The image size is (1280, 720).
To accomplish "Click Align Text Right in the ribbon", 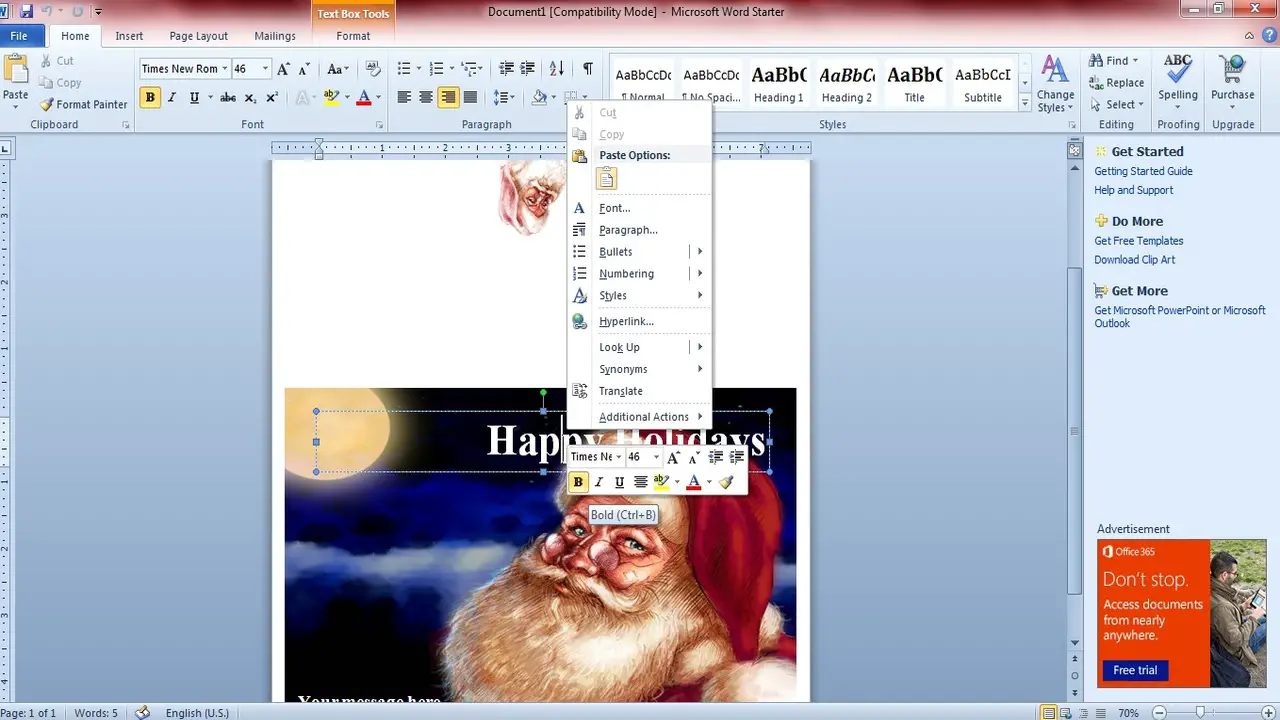I will (448, 97).
